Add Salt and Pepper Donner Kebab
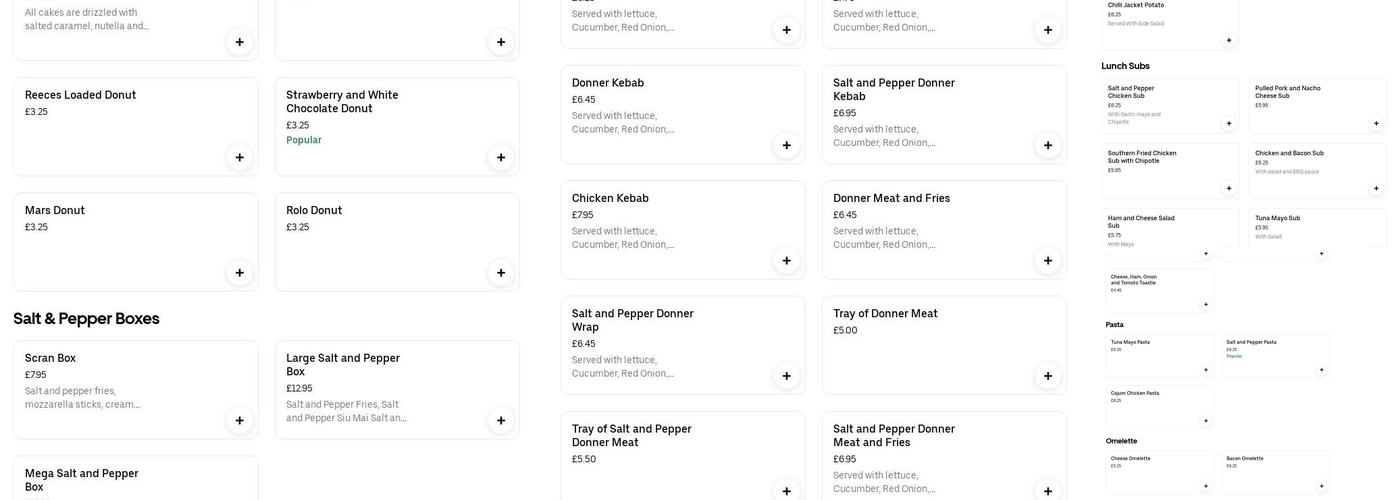The width and height of the screenshot is (1400, 500). [x=1048, y=145]
